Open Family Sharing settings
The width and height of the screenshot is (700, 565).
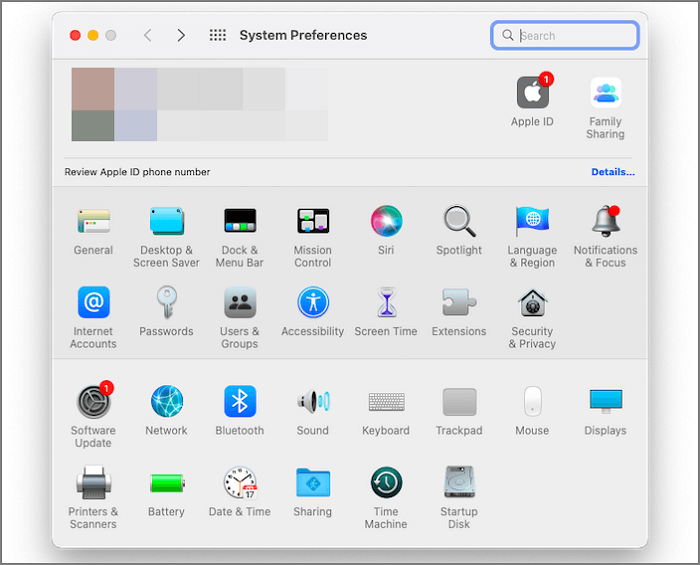605,93
